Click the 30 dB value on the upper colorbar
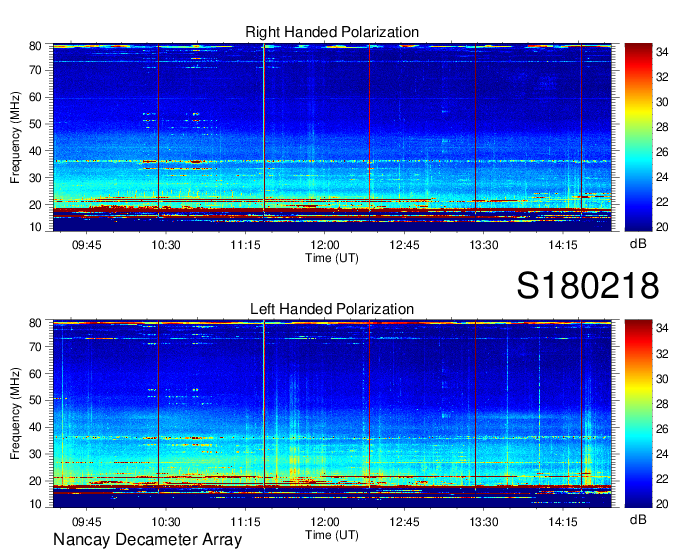Screen dimensions: 680x552 pos(662,102)
